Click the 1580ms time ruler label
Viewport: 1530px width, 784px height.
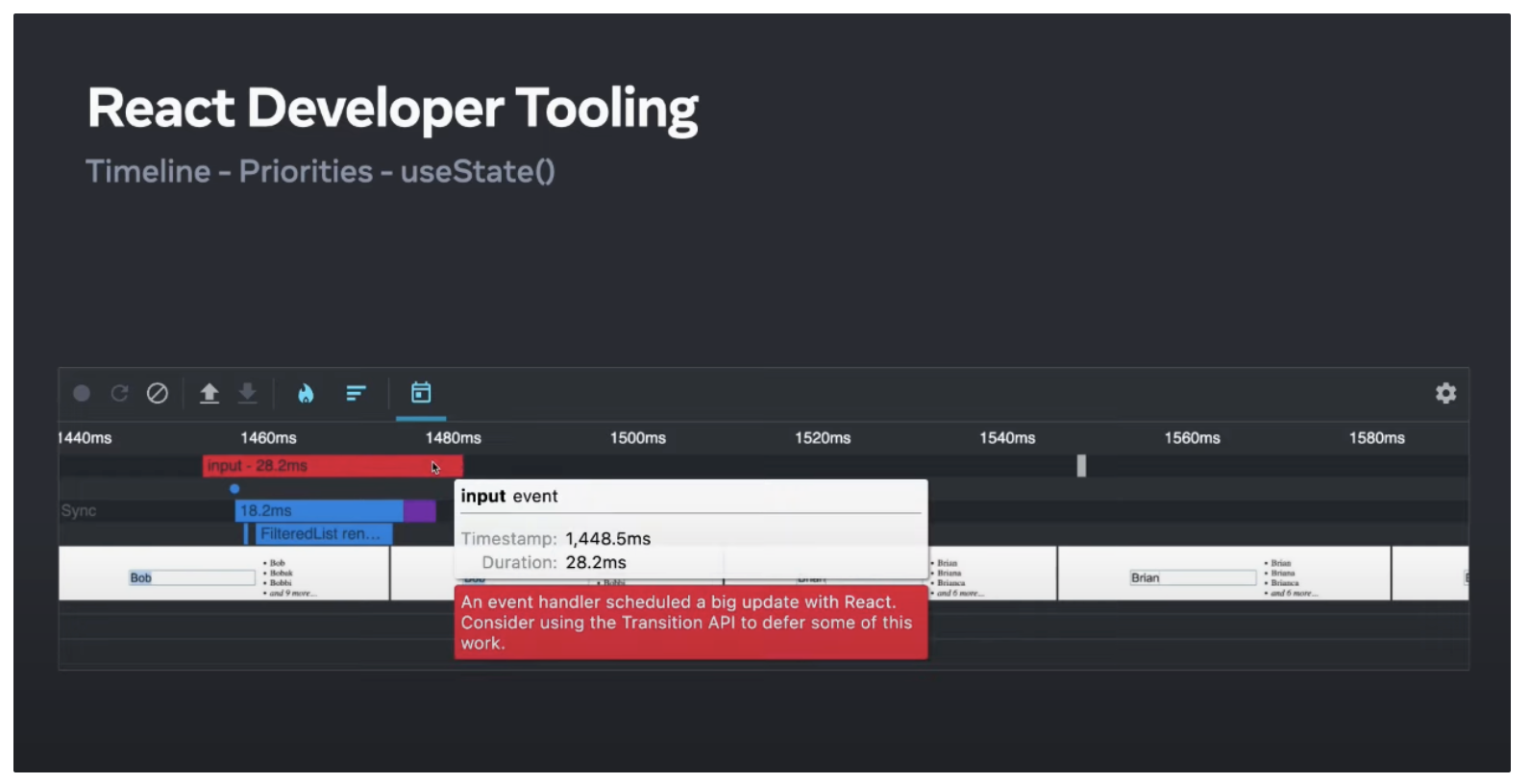point(1377,438)
